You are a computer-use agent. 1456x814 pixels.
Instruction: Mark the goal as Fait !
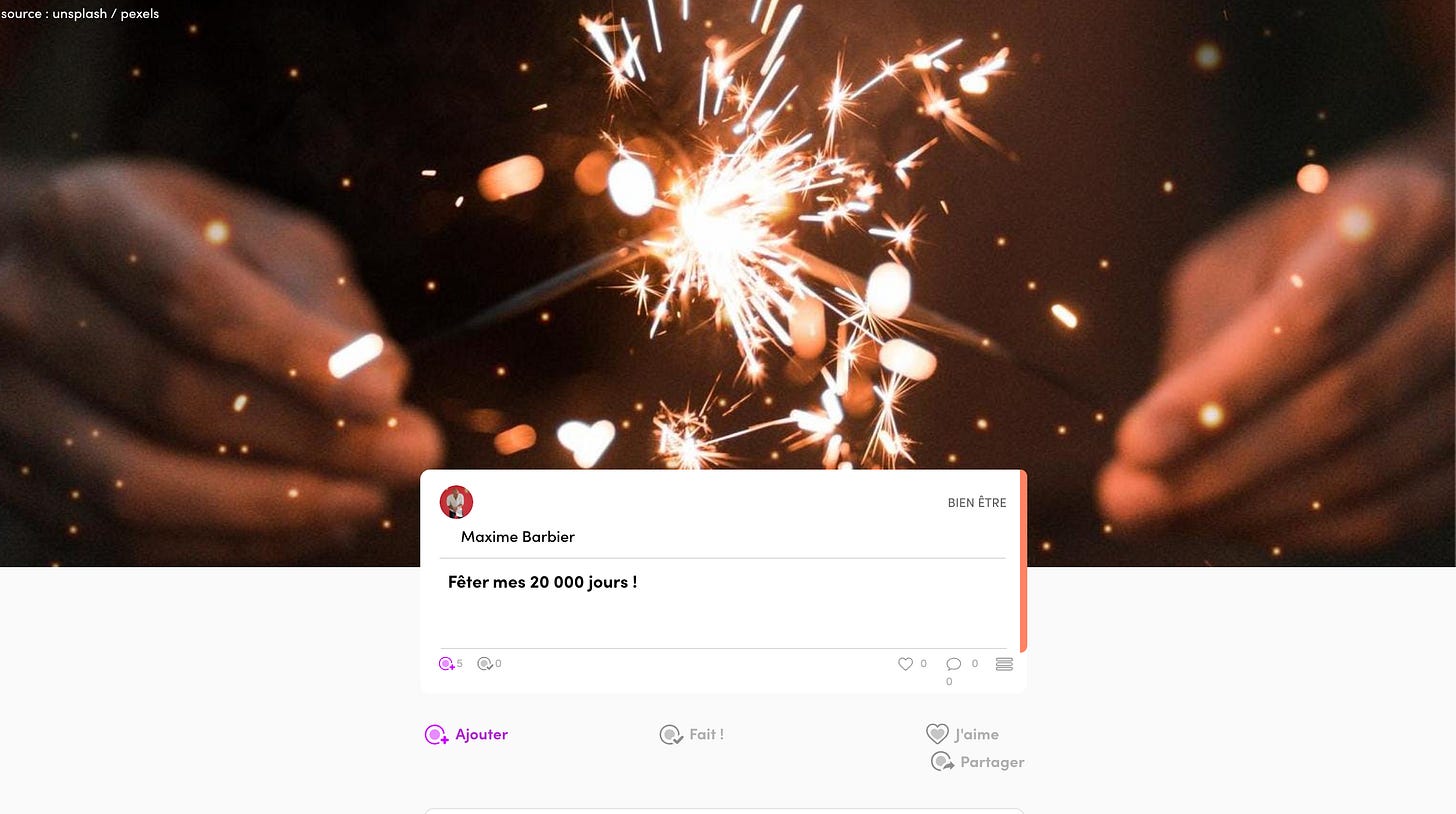pos(692,735)
